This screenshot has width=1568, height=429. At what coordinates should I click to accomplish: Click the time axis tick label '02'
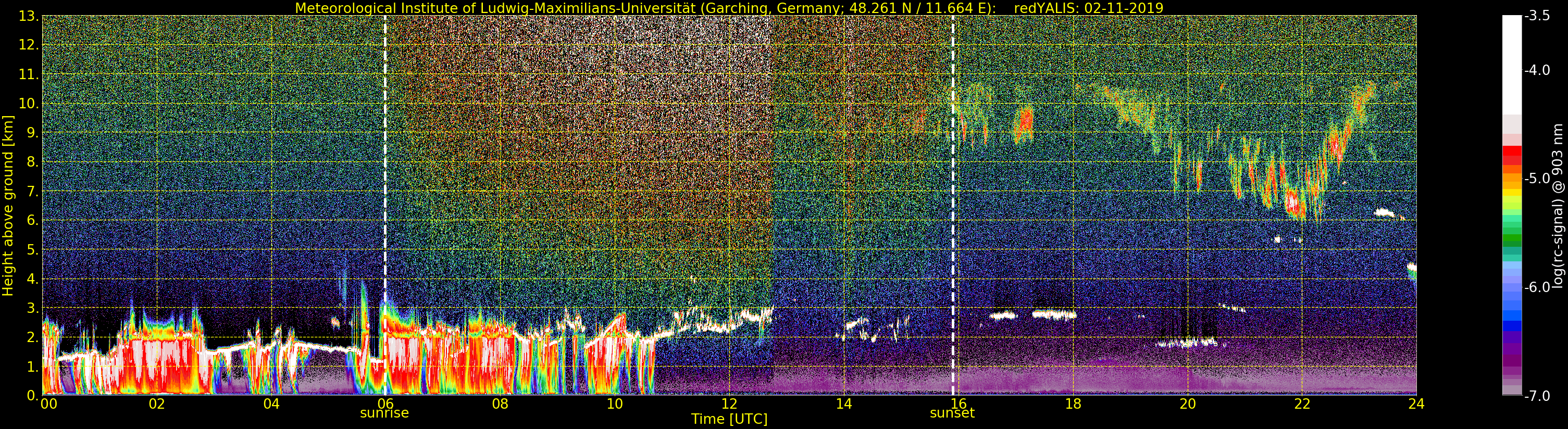click(156, 403)
